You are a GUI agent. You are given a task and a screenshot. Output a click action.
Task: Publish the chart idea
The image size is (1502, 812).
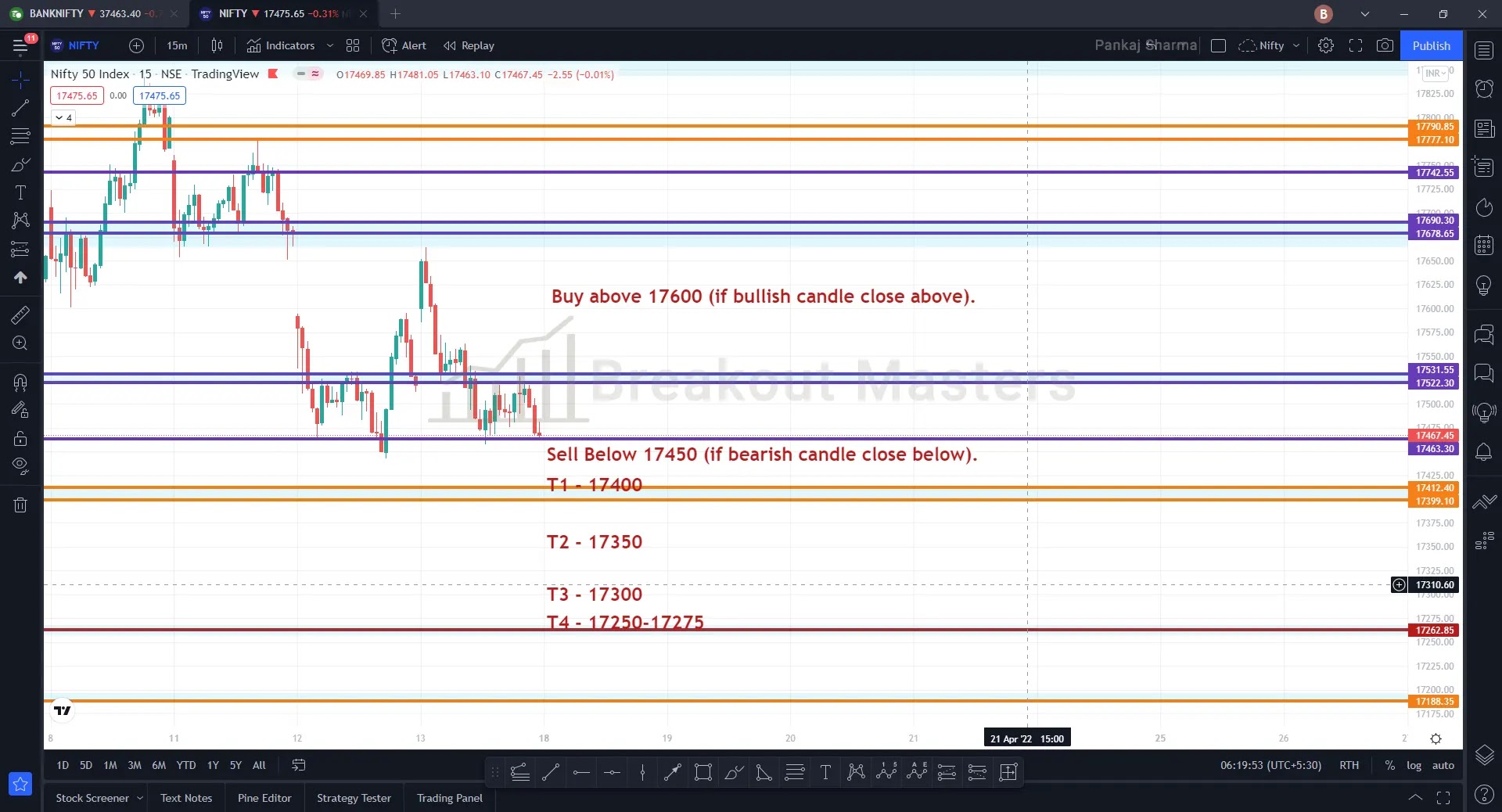click(1432, 46)
